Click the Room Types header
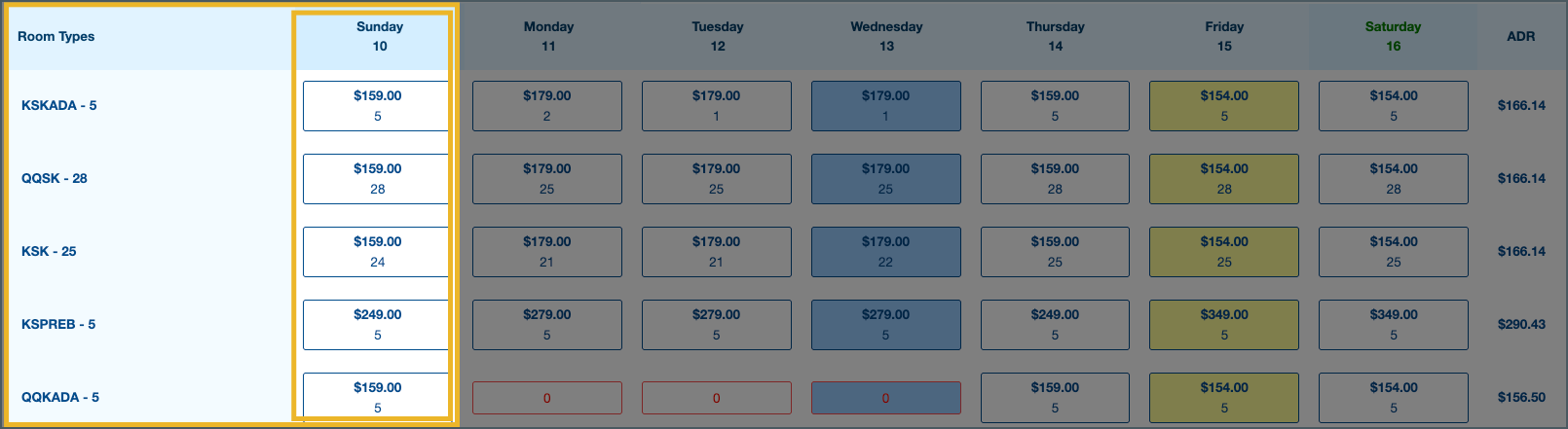The width and height of the screenshot is (1568, 429). pos(56,36)
